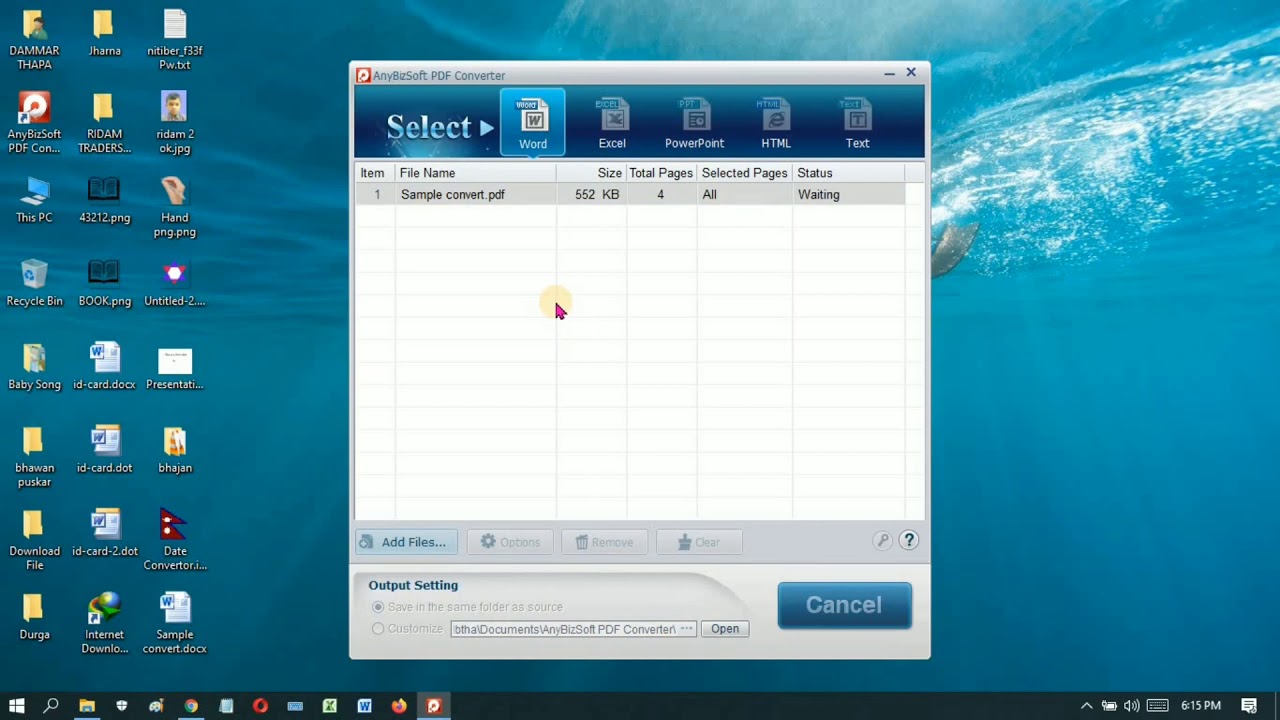Minimize the AnyBizSoft PDF Converter window
The height and width of the screenshot is (720, 1280).
coord(889,73)
